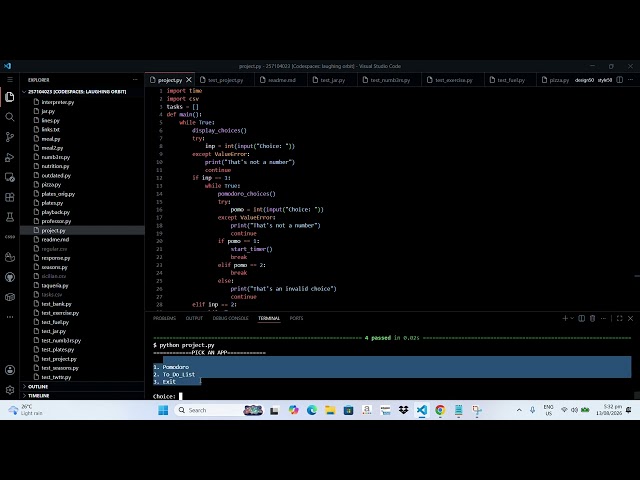The height and width of the screenshot is (480, 640).
Task: Open the rubber duck debugger view
Action: (x=10, y=257)
